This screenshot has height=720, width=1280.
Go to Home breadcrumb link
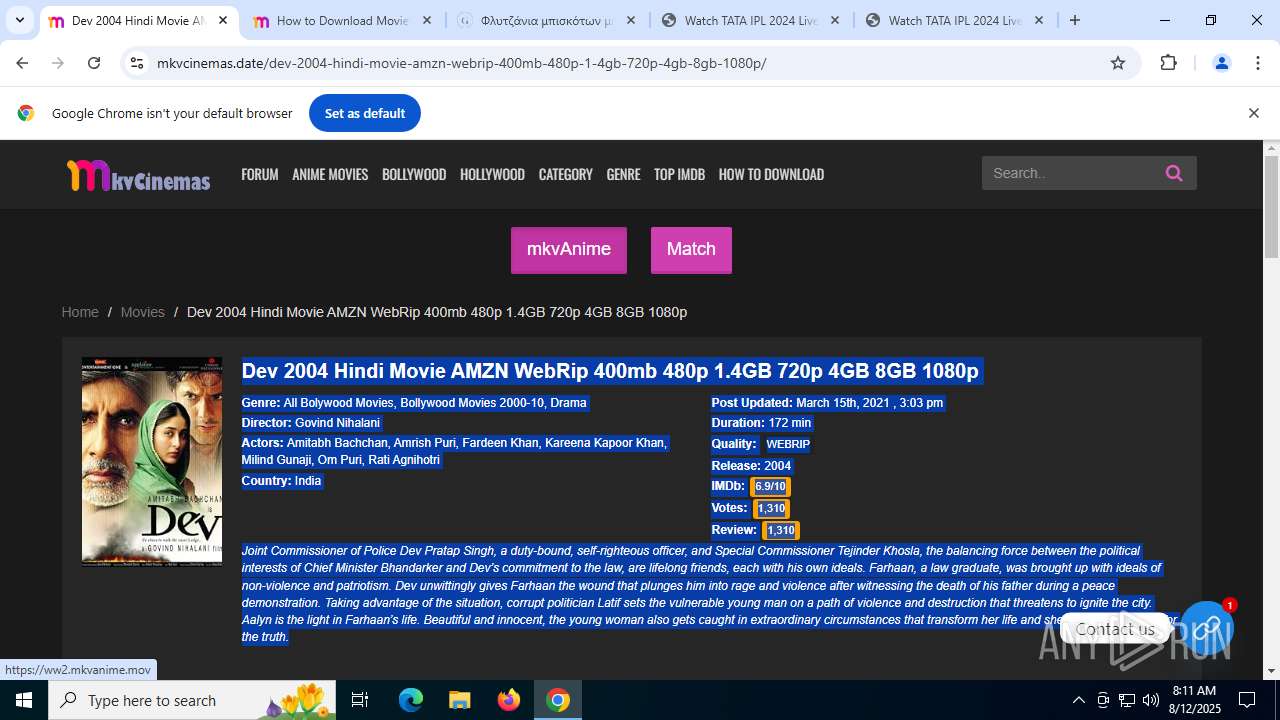[x=80, y=312]
